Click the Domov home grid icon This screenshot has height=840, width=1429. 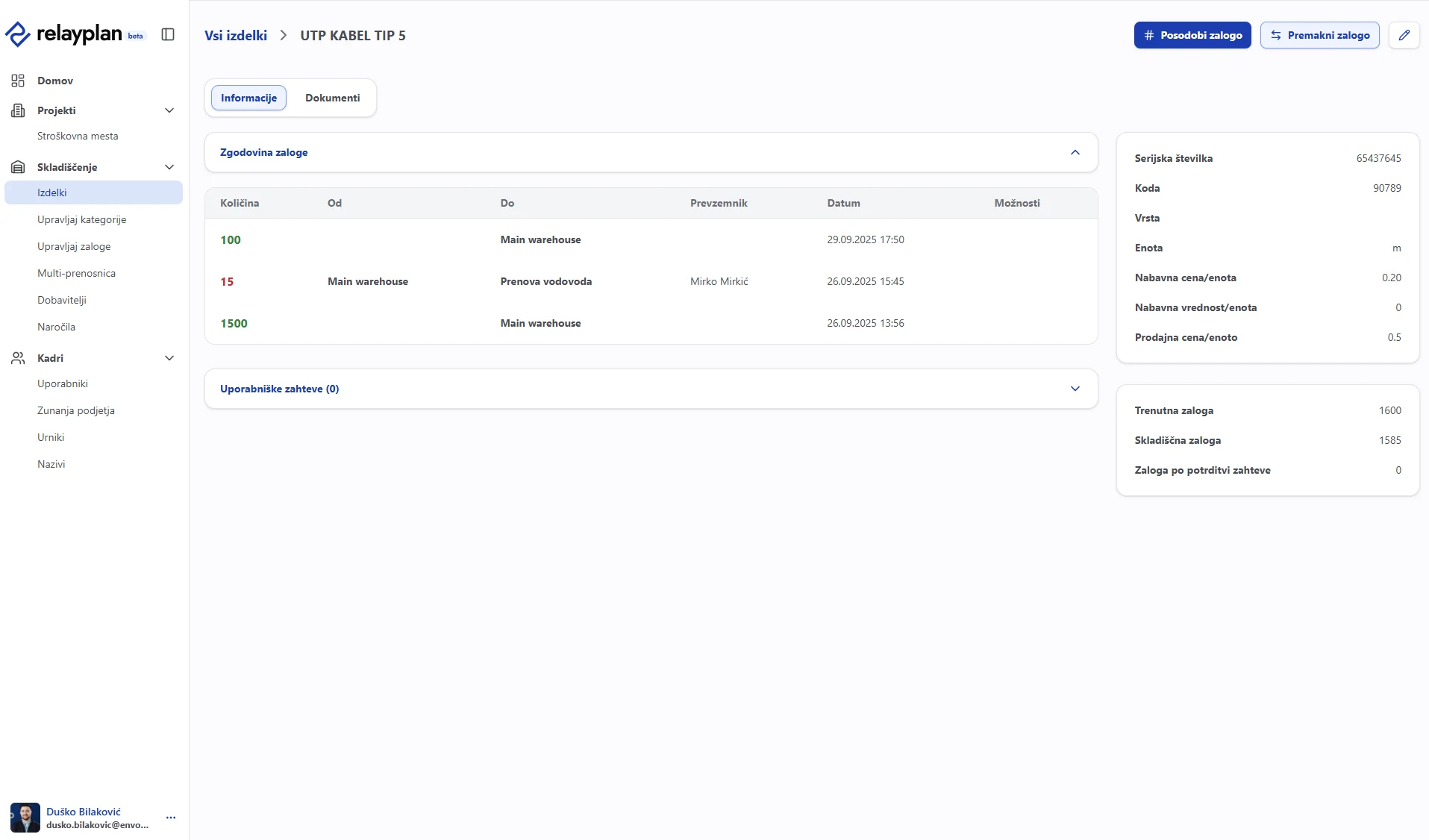point(18,81)
